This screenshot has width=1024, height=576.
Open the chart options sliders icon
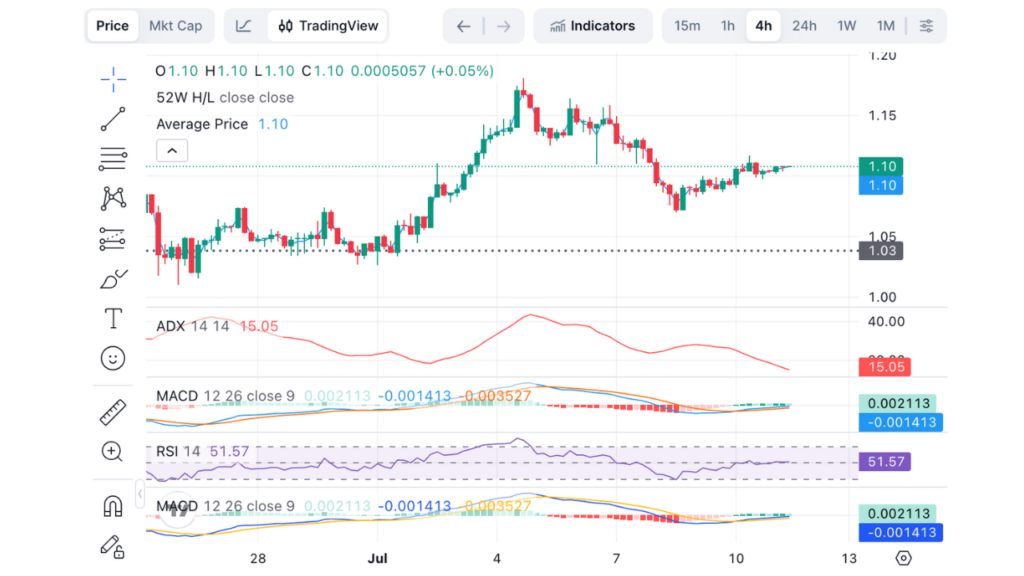[x=926, y=26]
